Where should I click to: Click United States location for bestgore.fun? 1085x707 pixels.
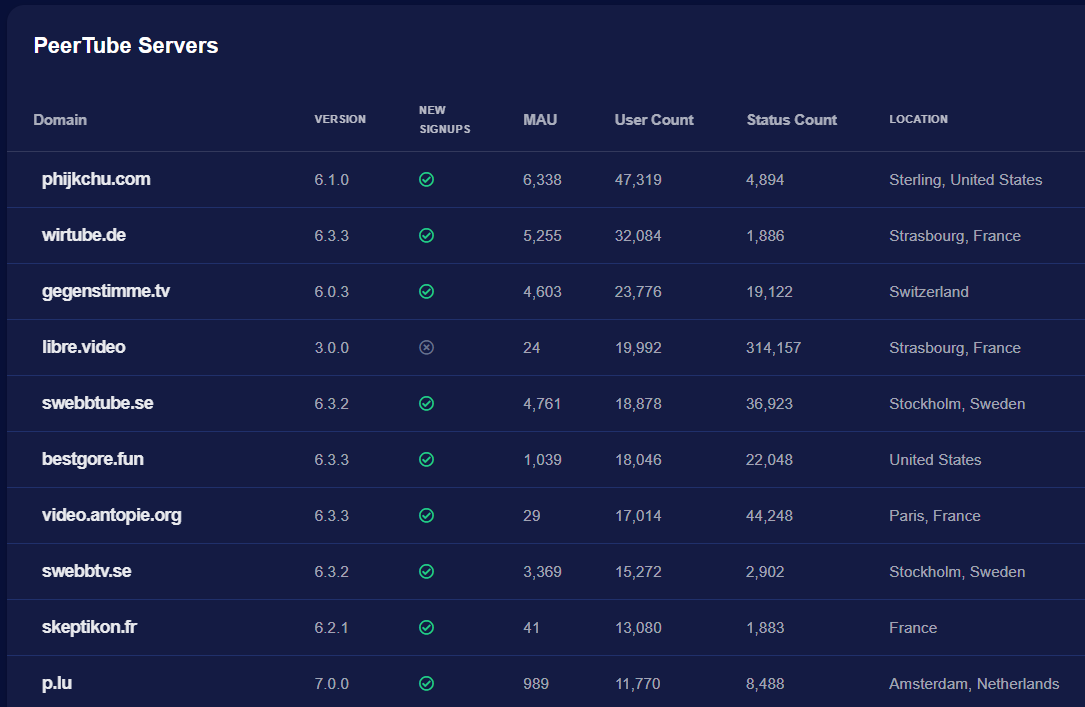click(936, 460)
